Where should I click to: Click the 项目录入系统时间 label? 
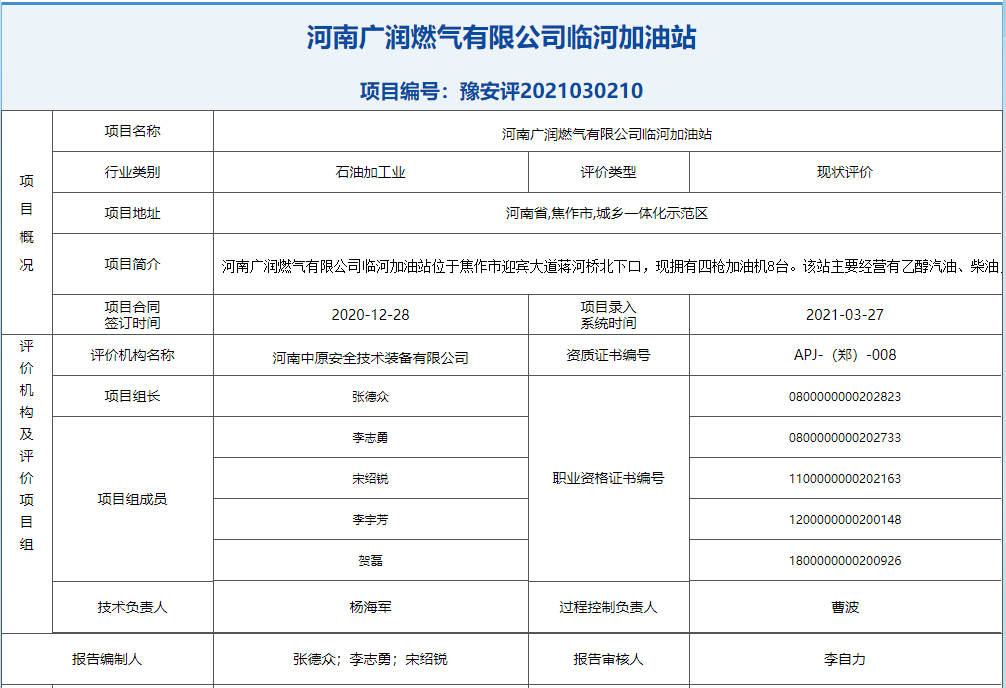click(x=608, y=314)
